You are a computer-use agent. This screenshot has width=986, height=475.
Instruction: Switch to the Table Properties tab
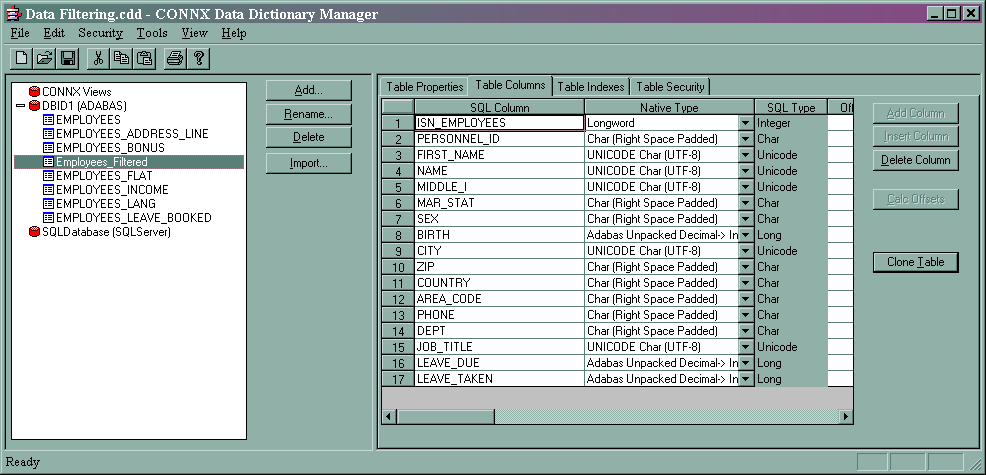424,87
